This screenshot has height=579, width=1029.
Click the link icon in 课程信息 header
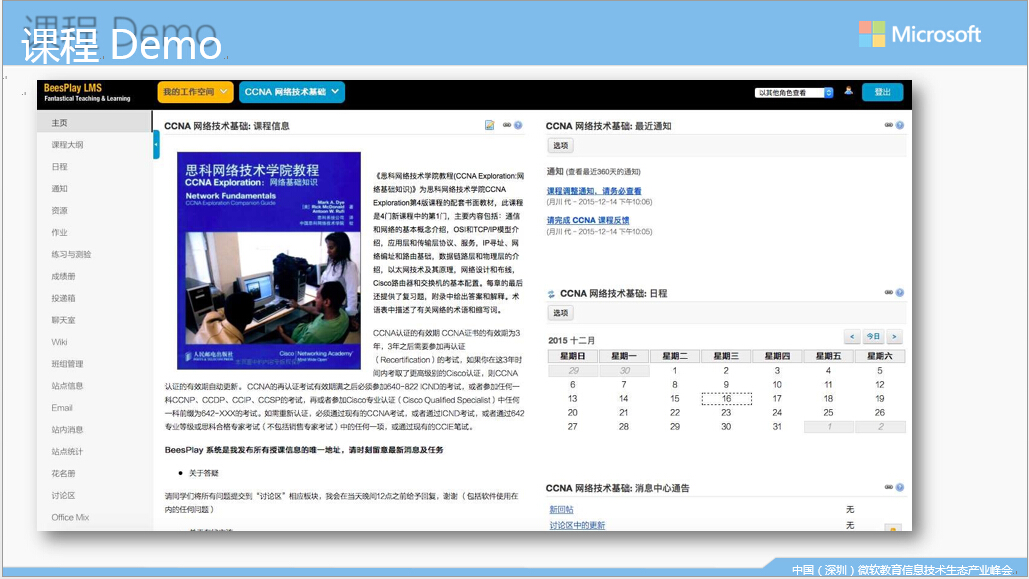pos(507,125)
